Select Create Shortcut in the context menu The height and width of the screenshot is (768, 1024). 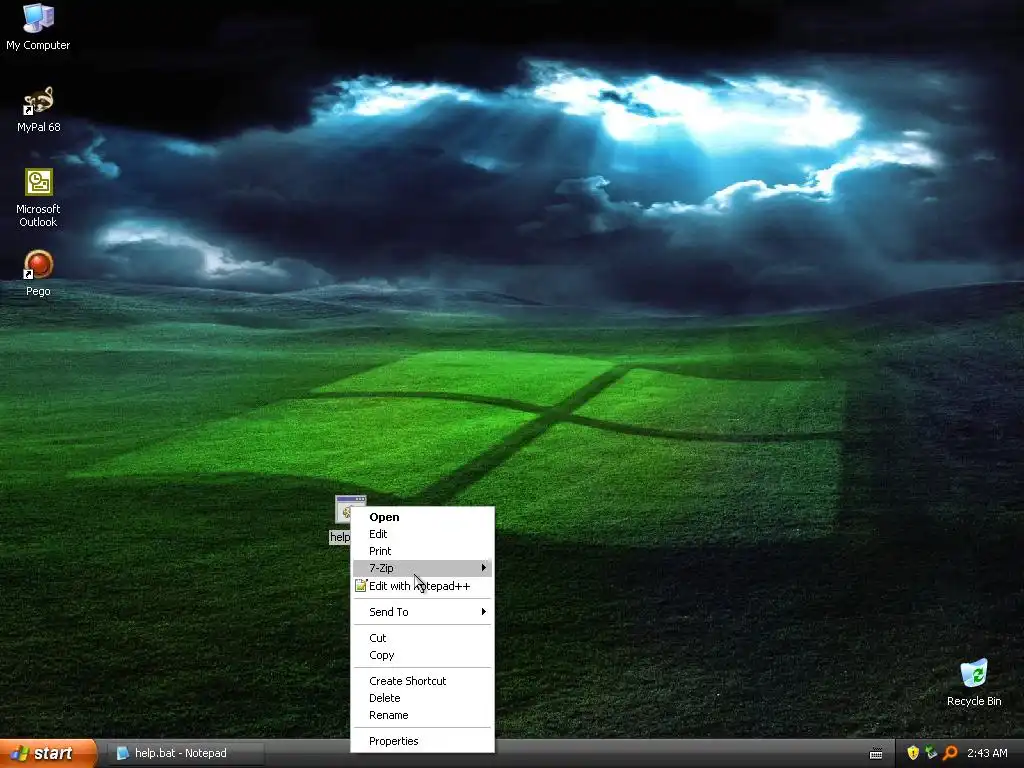click(423, 680)
